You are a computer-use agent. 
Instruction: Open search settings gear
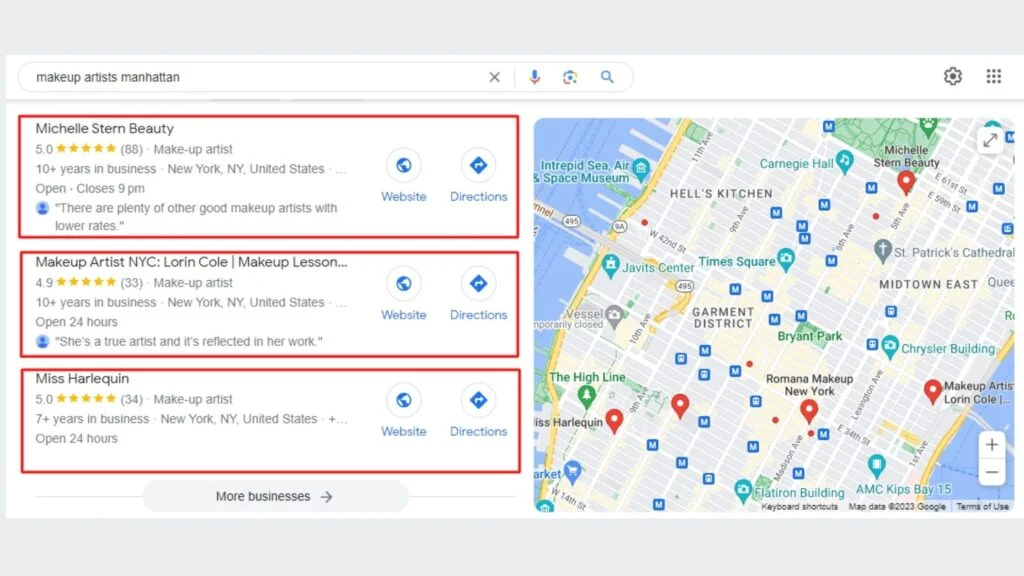pyautogui.click(x=953, y=76)
